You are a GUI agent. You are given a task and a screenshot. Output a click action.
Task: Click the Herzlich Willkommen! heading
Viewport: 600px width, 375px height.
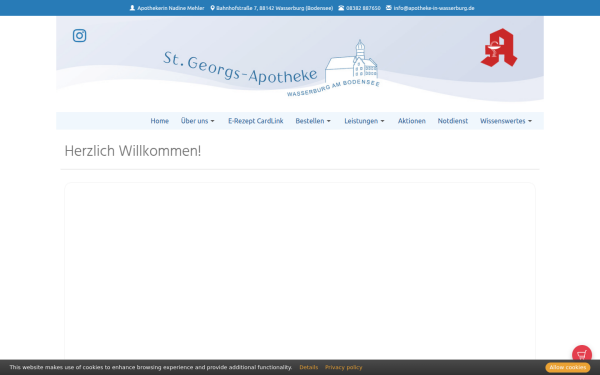(133, 151)
